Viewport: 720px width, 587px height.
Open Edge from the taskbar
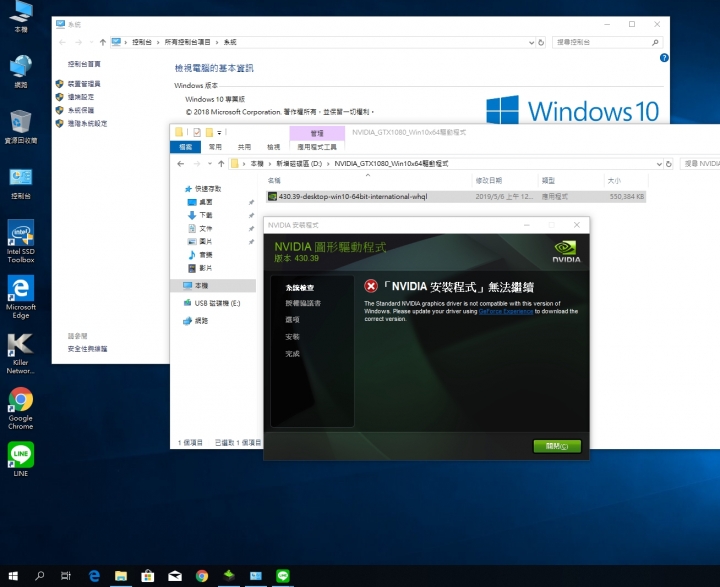pos(94,576)
